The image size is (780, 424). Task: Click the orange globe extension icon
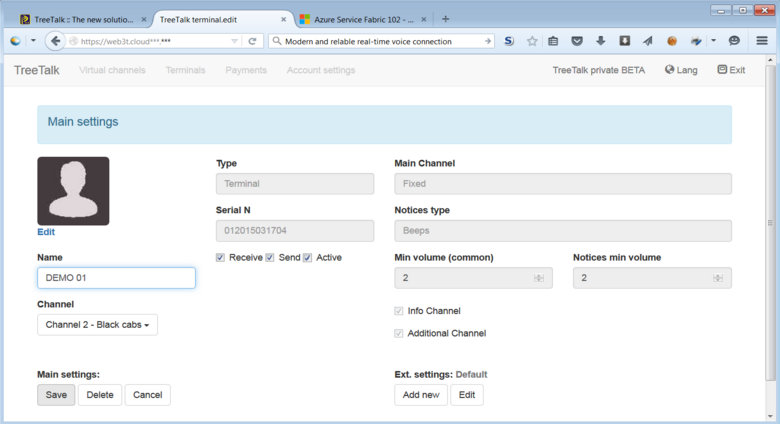(x=672, y=41)
